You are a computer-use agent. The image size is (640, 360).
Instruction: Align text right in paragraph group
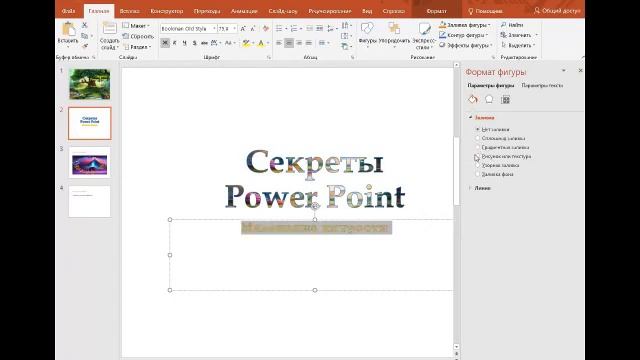point(299,43)
